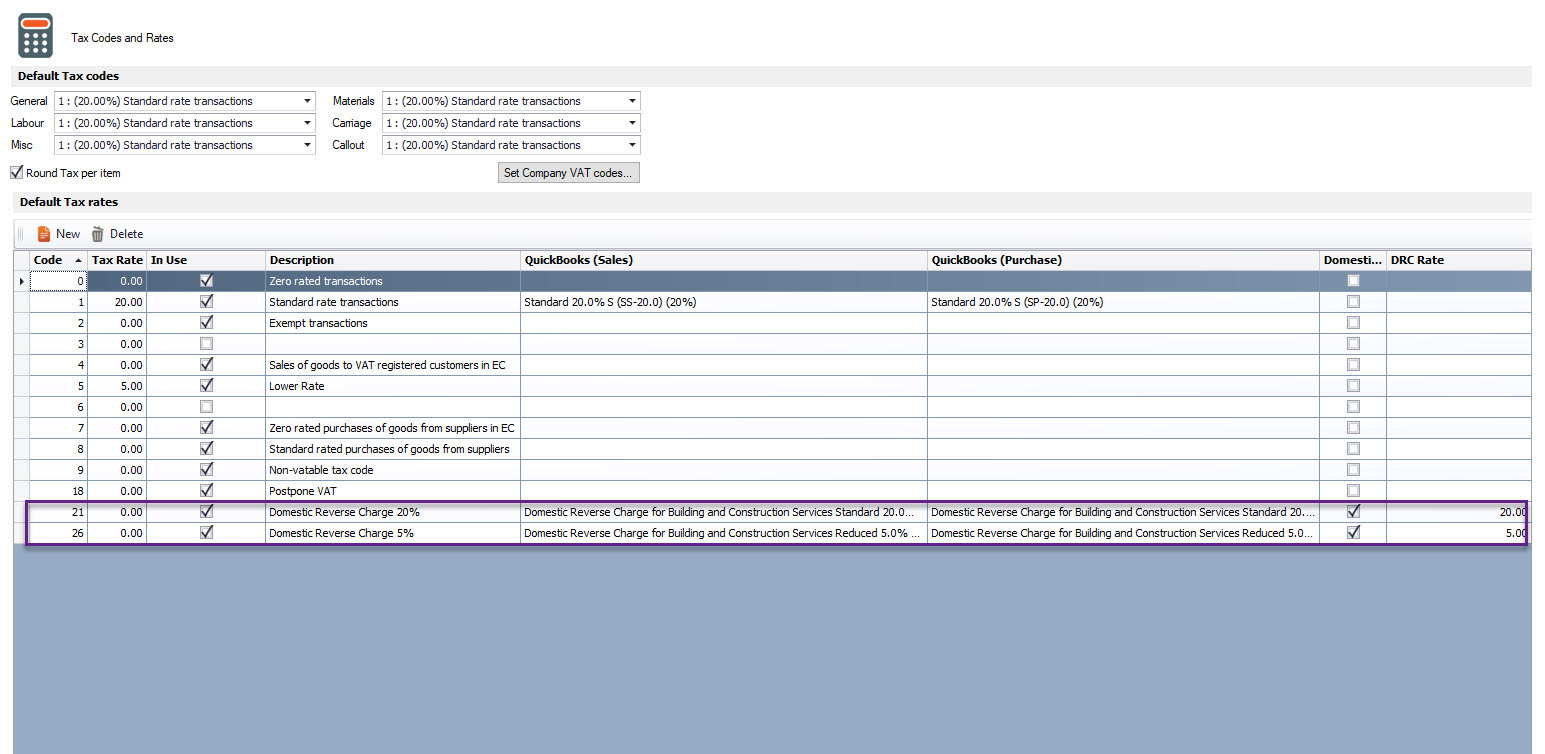Toggle In Use for Zero rated transactions
This screenshot has width=1545, height=754.
(x=206, y=281)
